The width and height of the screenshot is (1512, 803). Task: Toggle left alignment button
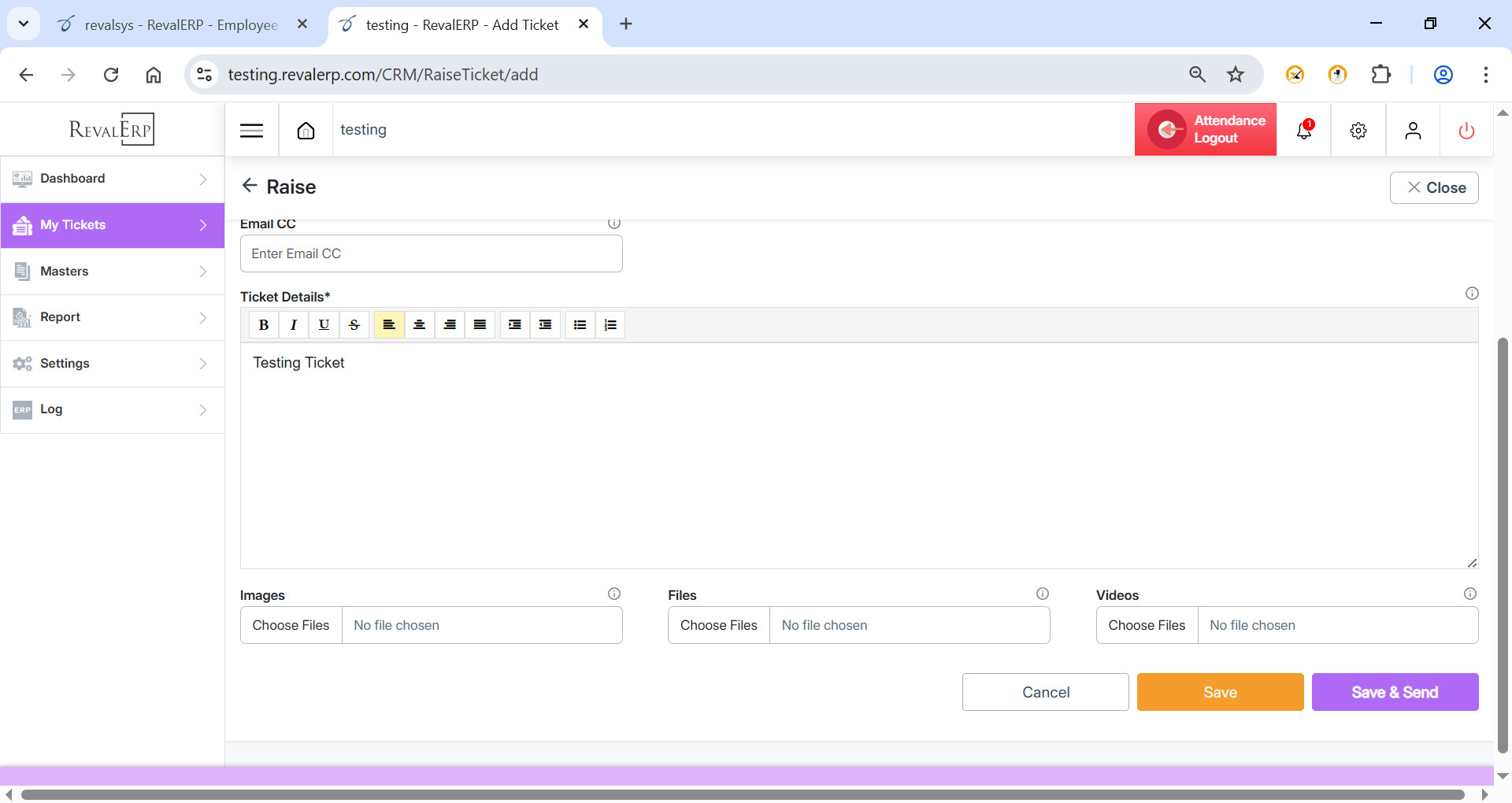pos(389,324)
